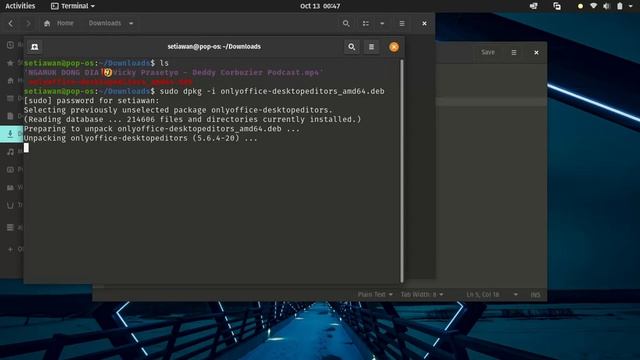The image size is (640, 360).
Task: Click the Terminal title 'setiawan@pop-os: ~/Downloads'
Action: coord(214,47)
